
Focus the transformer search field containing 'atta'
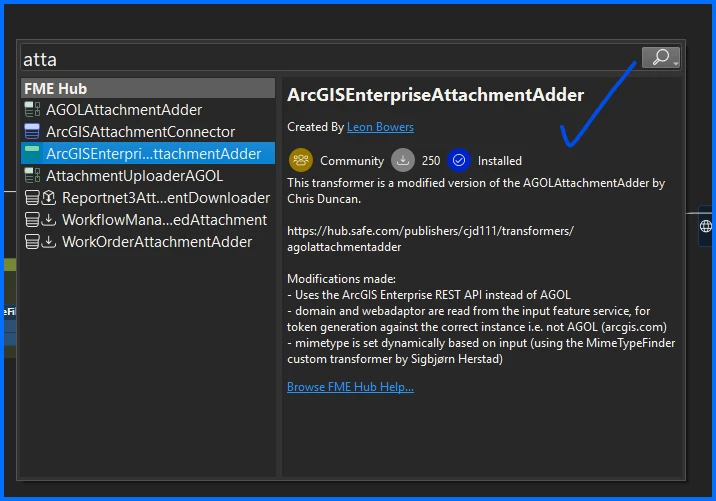click(x=331, y=59)
